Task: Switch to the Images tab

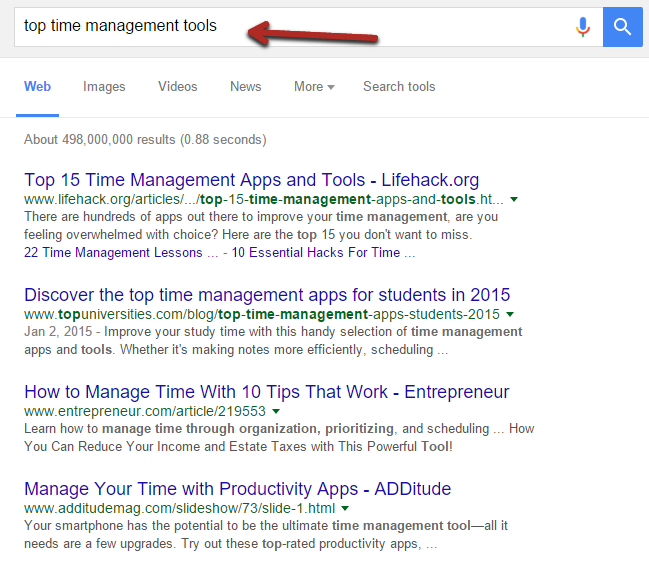Action: (x=104, y=86)
